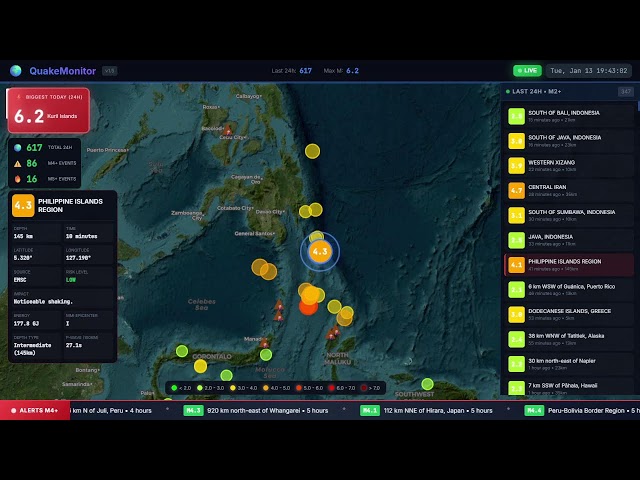Click the flame icon beside 16 M5+ events
The height and width of the screenshot is (480, 640).
pyautogui.click(x=18, y=179)
